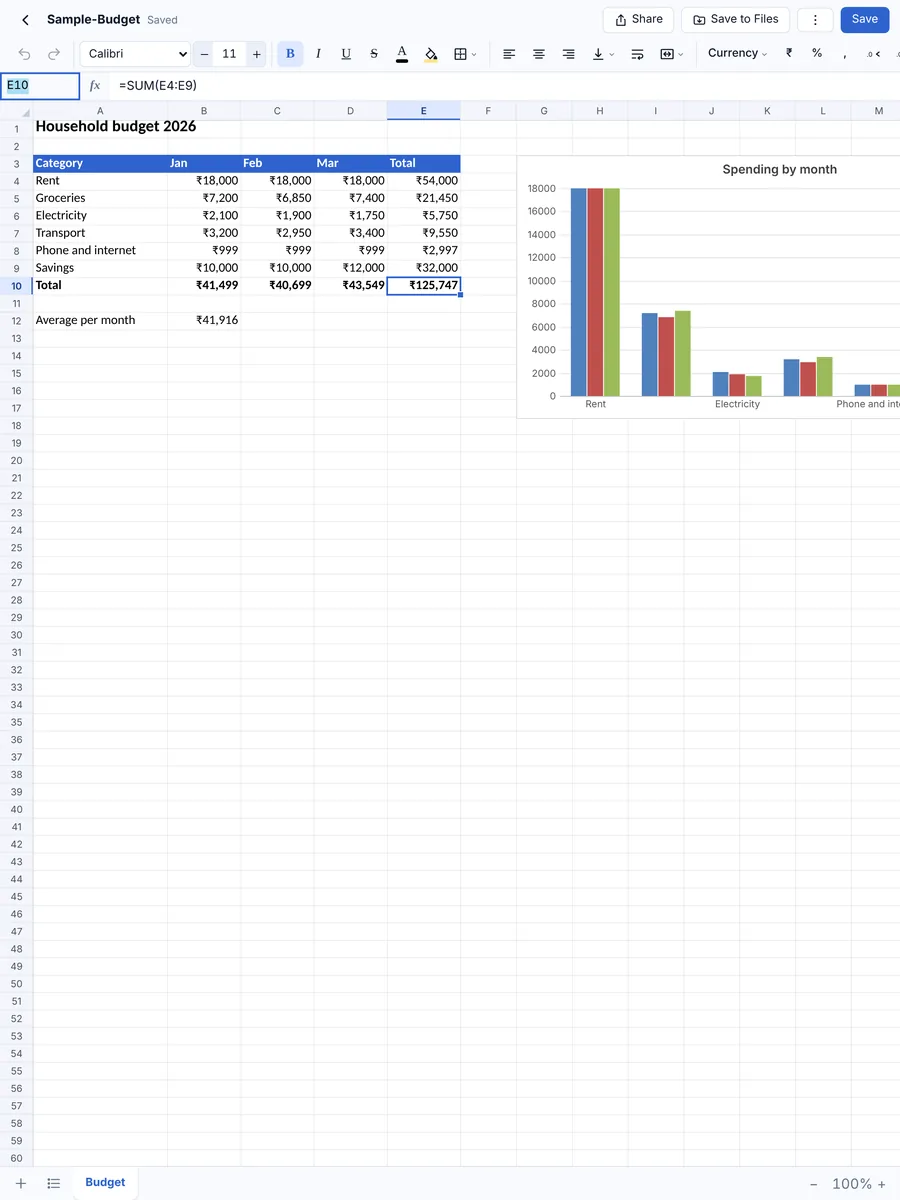Select the ₹1,750 Electricity Mar cell
This screenshot has width=900, height=1200.
tap(351, 216)
